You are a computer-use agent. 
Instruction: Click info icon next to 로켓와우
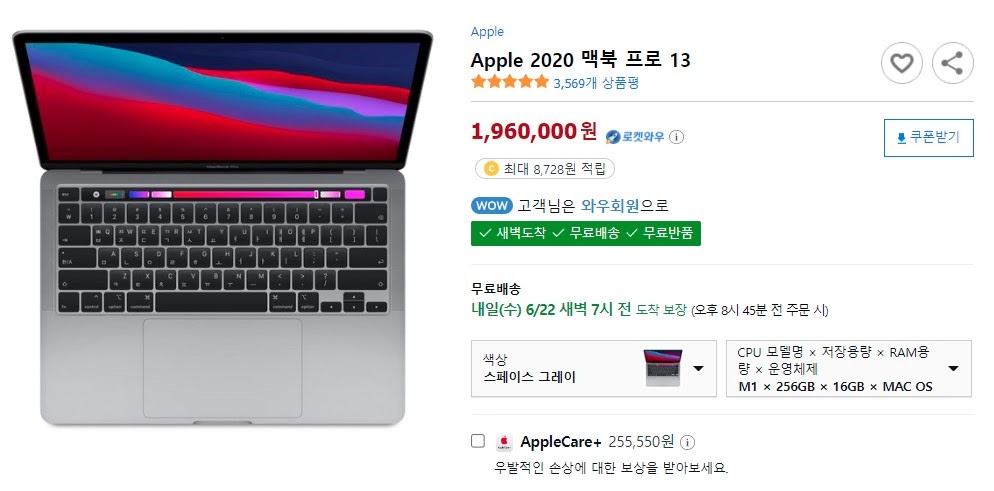click(677, 136)
